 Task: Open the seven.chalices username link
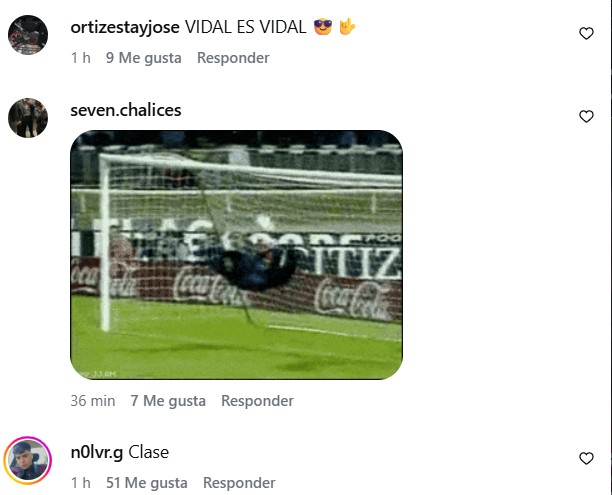click(126, 110)
